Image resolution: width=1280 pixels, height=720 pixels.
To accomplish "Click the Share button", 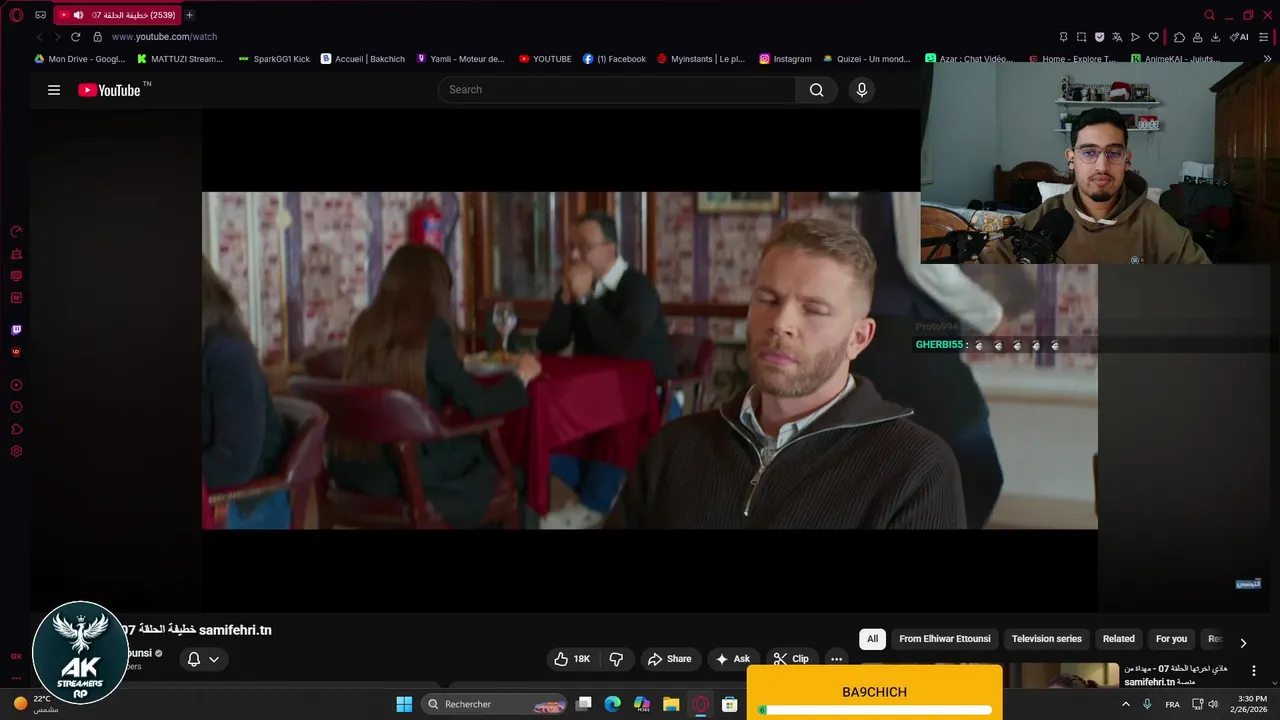I will (669, 659).
